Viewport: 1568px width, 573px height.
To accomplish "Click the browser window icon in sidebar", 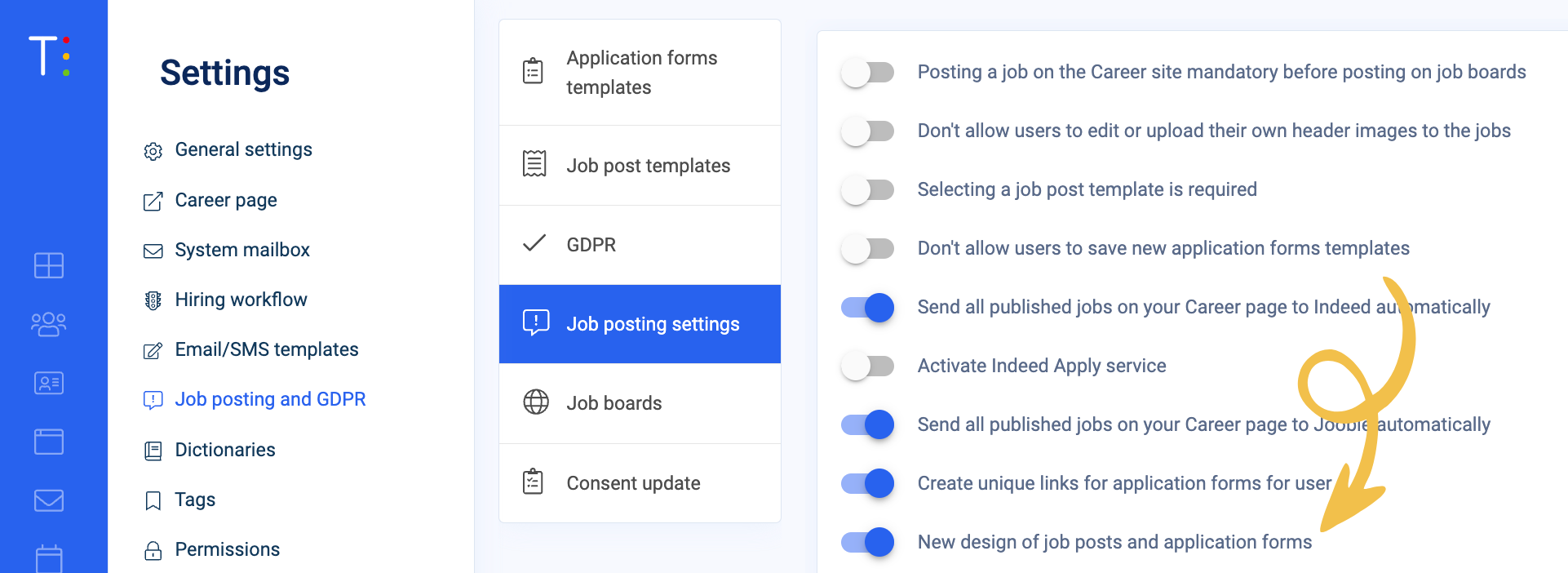I will (x=49, y=442).
